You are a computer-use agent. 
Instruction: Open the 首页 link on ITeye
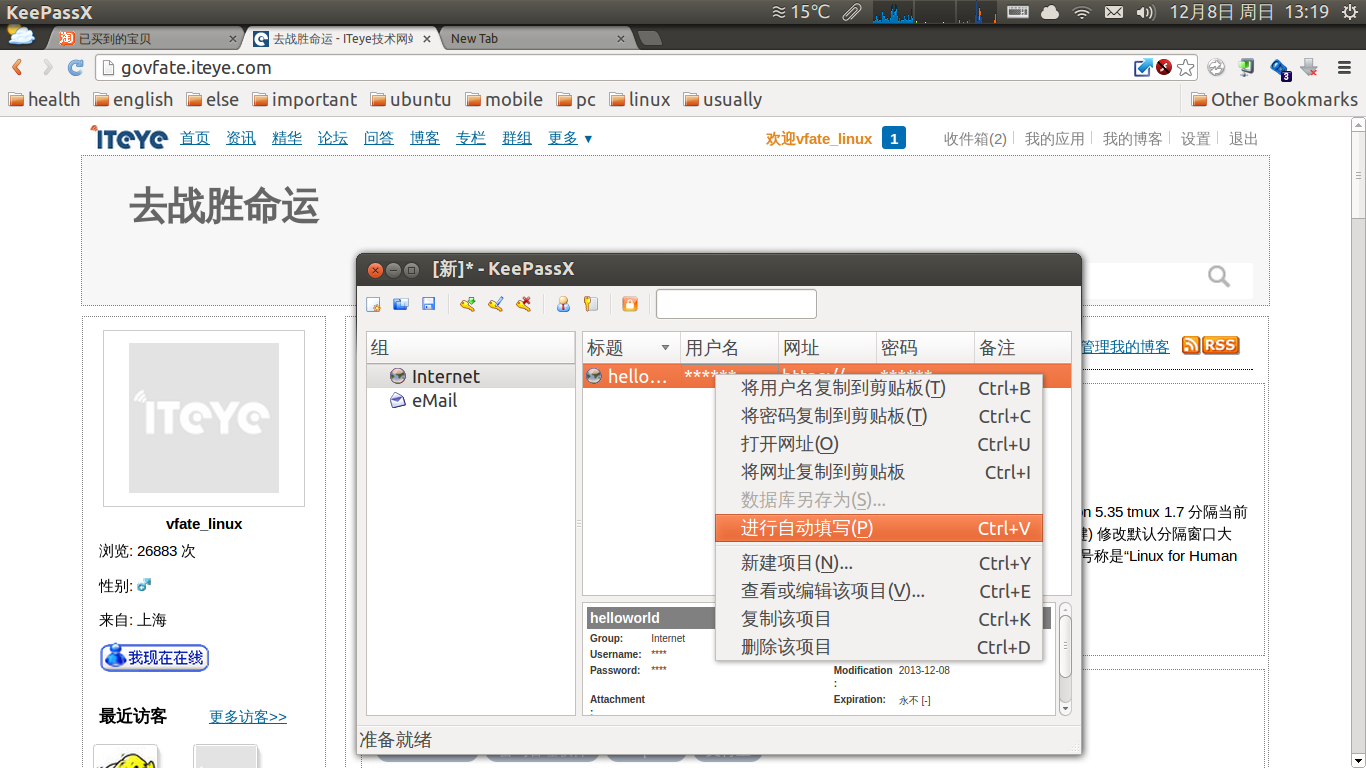[195, 138]
